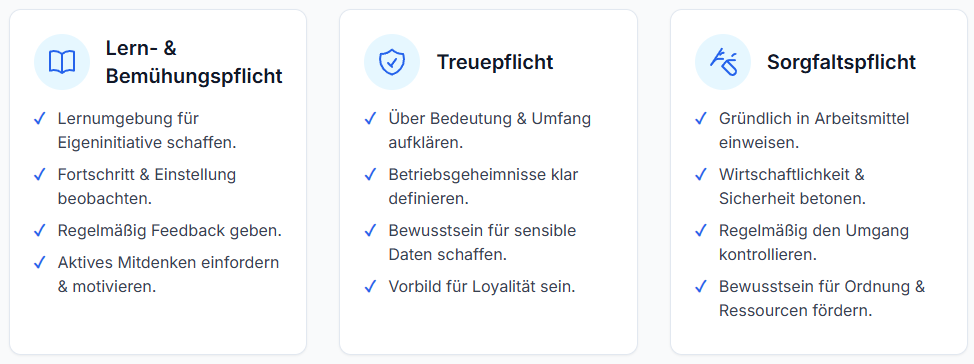Click text Bewusstsein für sensible Daten schaffen
This screenshot has height=364, width=974.
482,242
